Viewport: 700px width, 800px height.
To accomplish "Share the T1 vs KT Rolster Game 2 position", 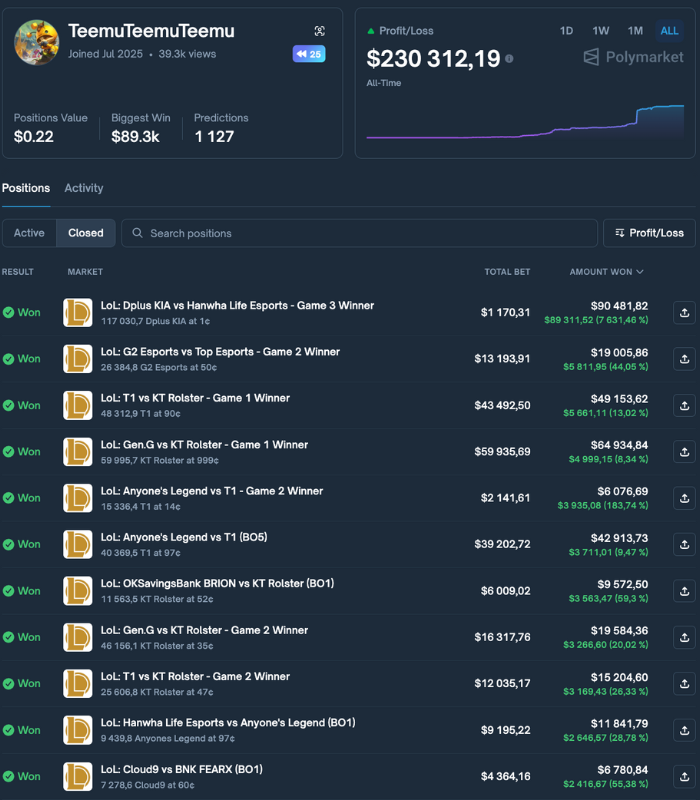I will click(684, 684).
